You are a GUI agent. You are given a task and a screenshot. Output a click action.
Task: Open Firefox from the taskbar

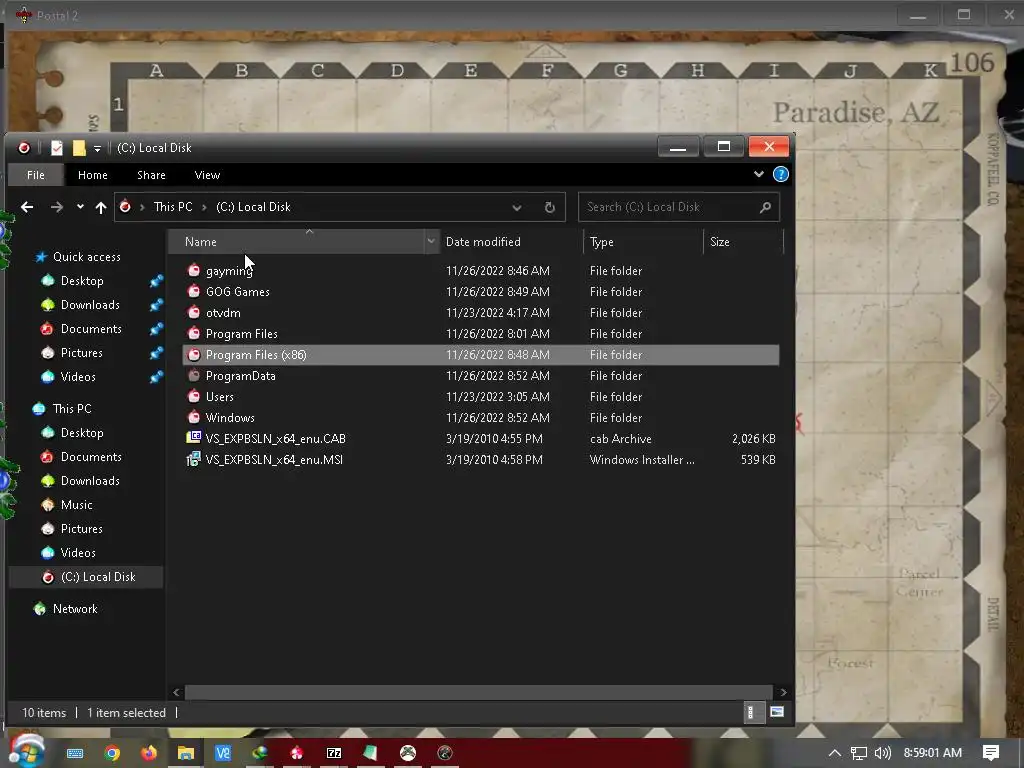point(149,753)
